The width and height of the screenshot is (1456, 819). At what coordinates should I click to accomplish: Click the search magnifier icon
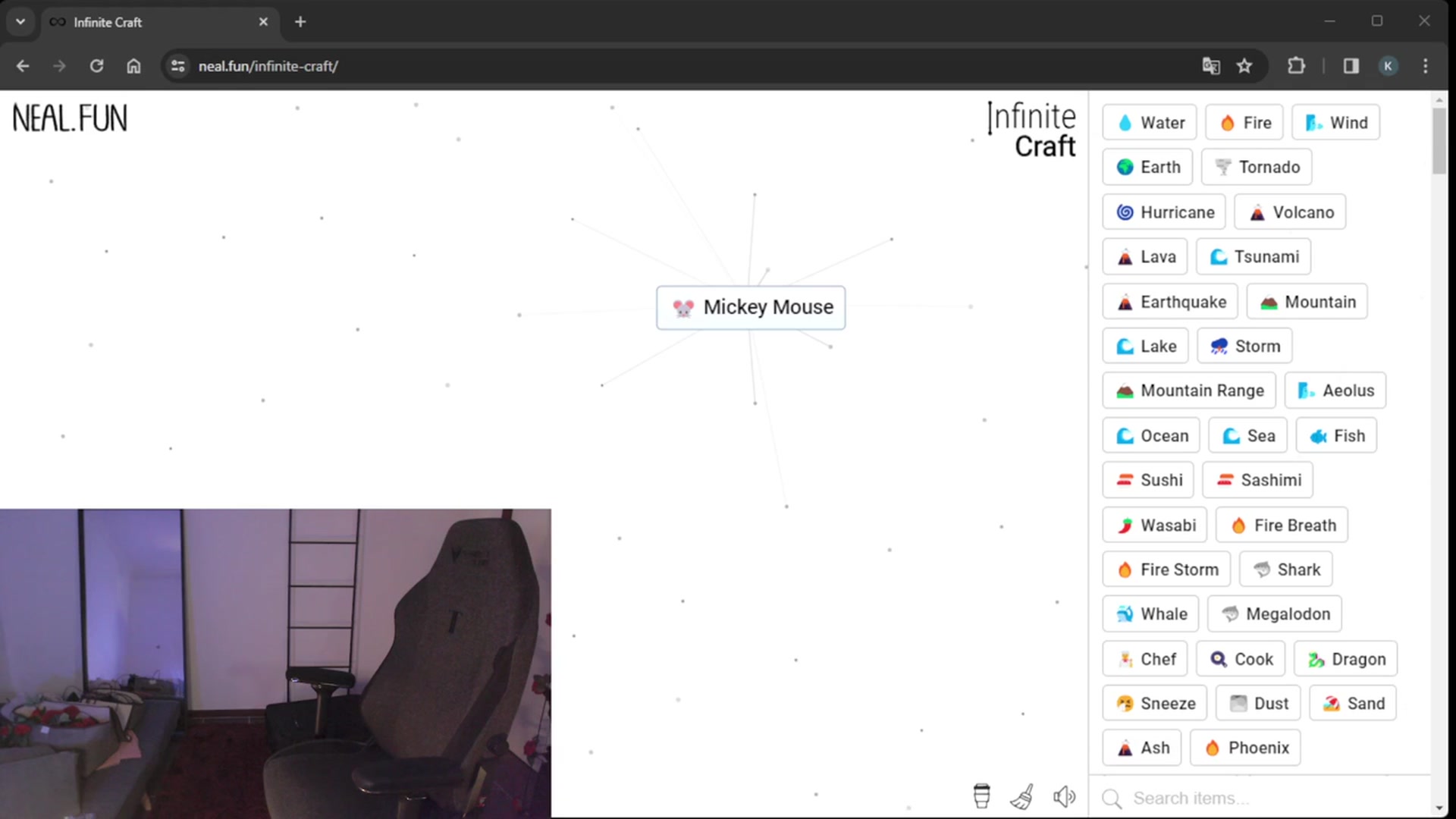pos(1112,799)
